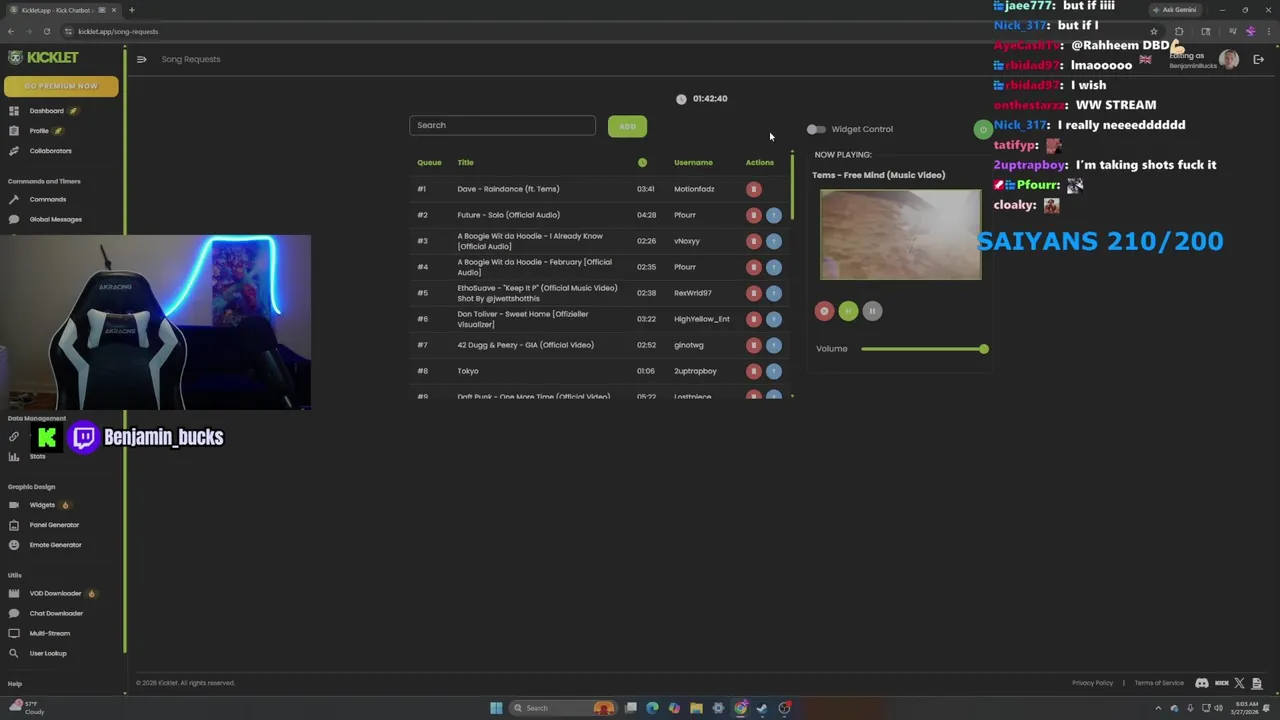Click username 'HighYellow_Ent' in queue
Screen dimensions: 1280x720
(701, 319)
